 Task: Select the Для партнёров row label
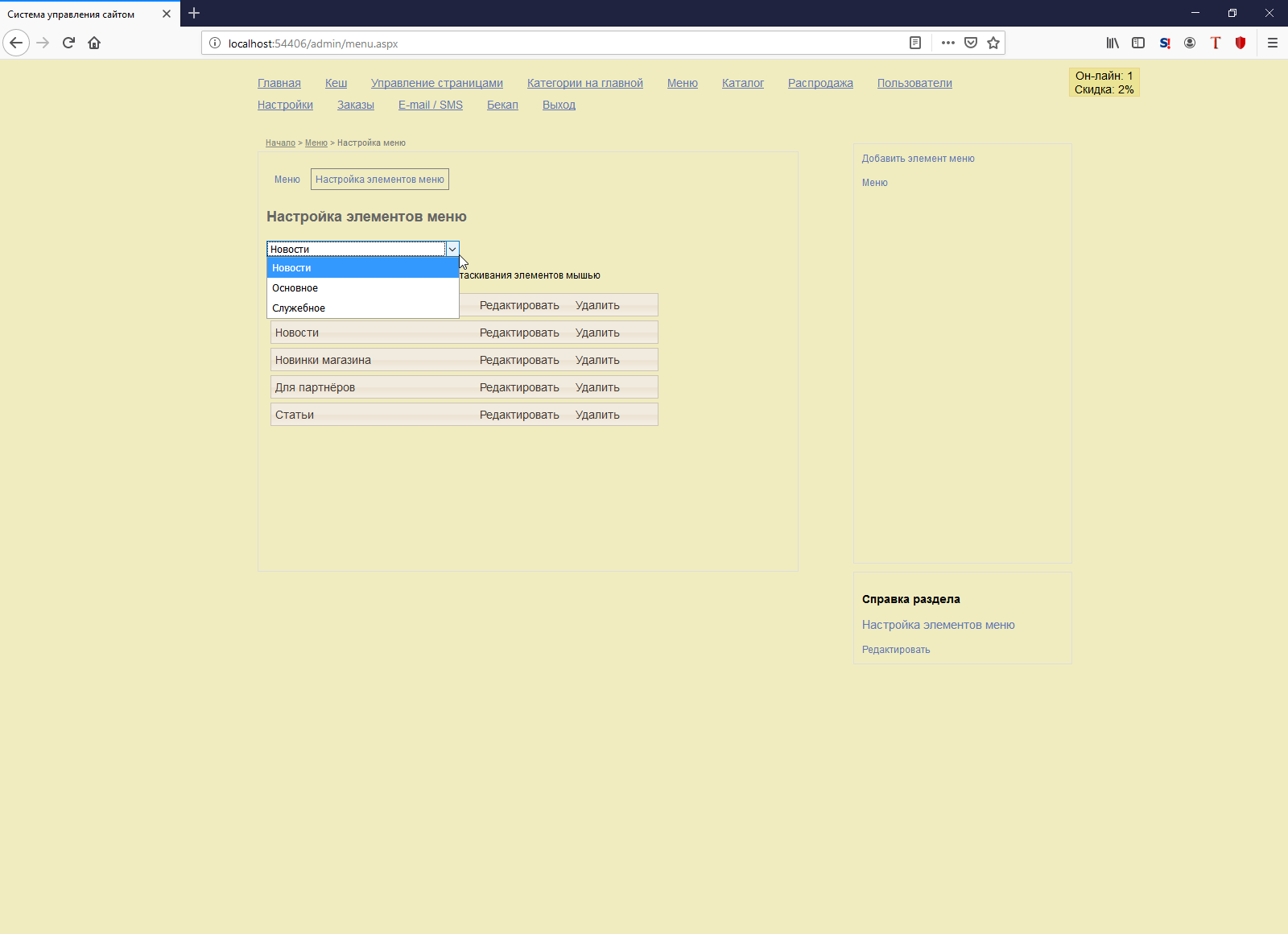click(x=315, y=387)
